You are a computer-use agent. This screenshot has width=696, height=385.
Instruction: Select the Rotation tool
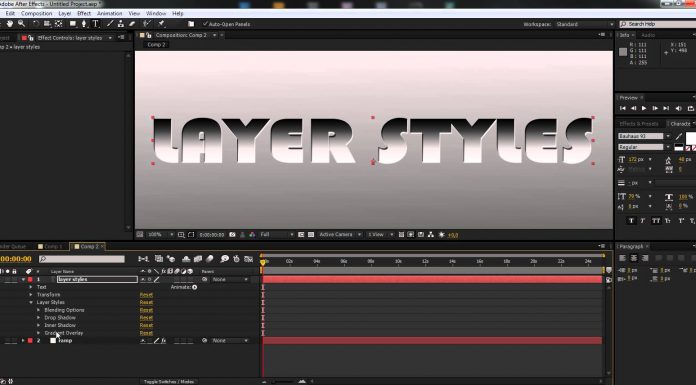pos(36,24)
